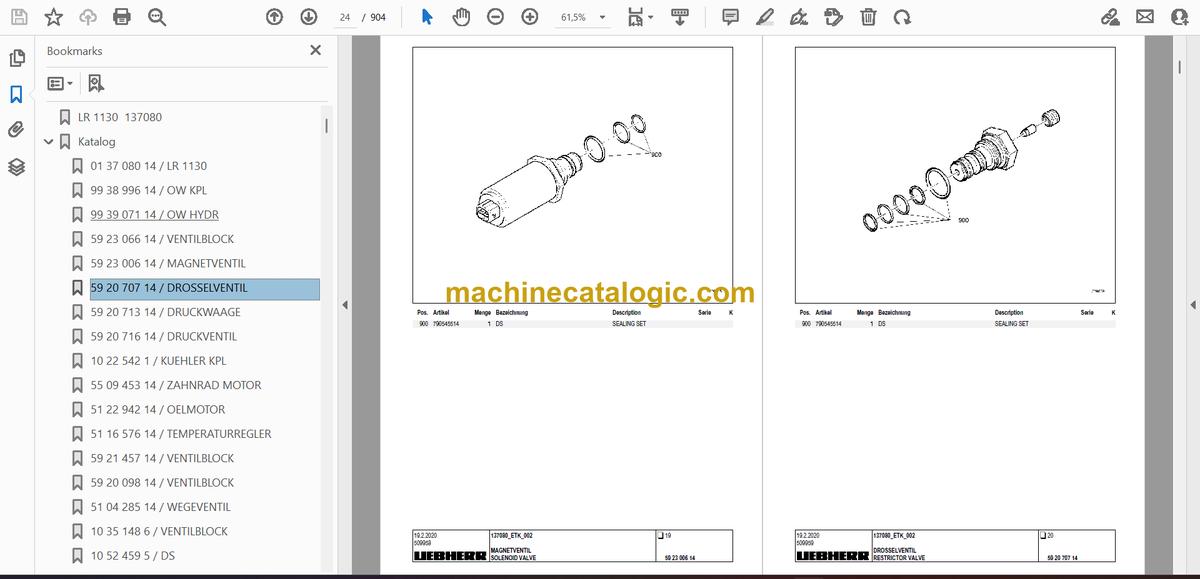Viewport: 1200px width, 579px height.
Task: Show the layers panel
Action: click(16, 167)
